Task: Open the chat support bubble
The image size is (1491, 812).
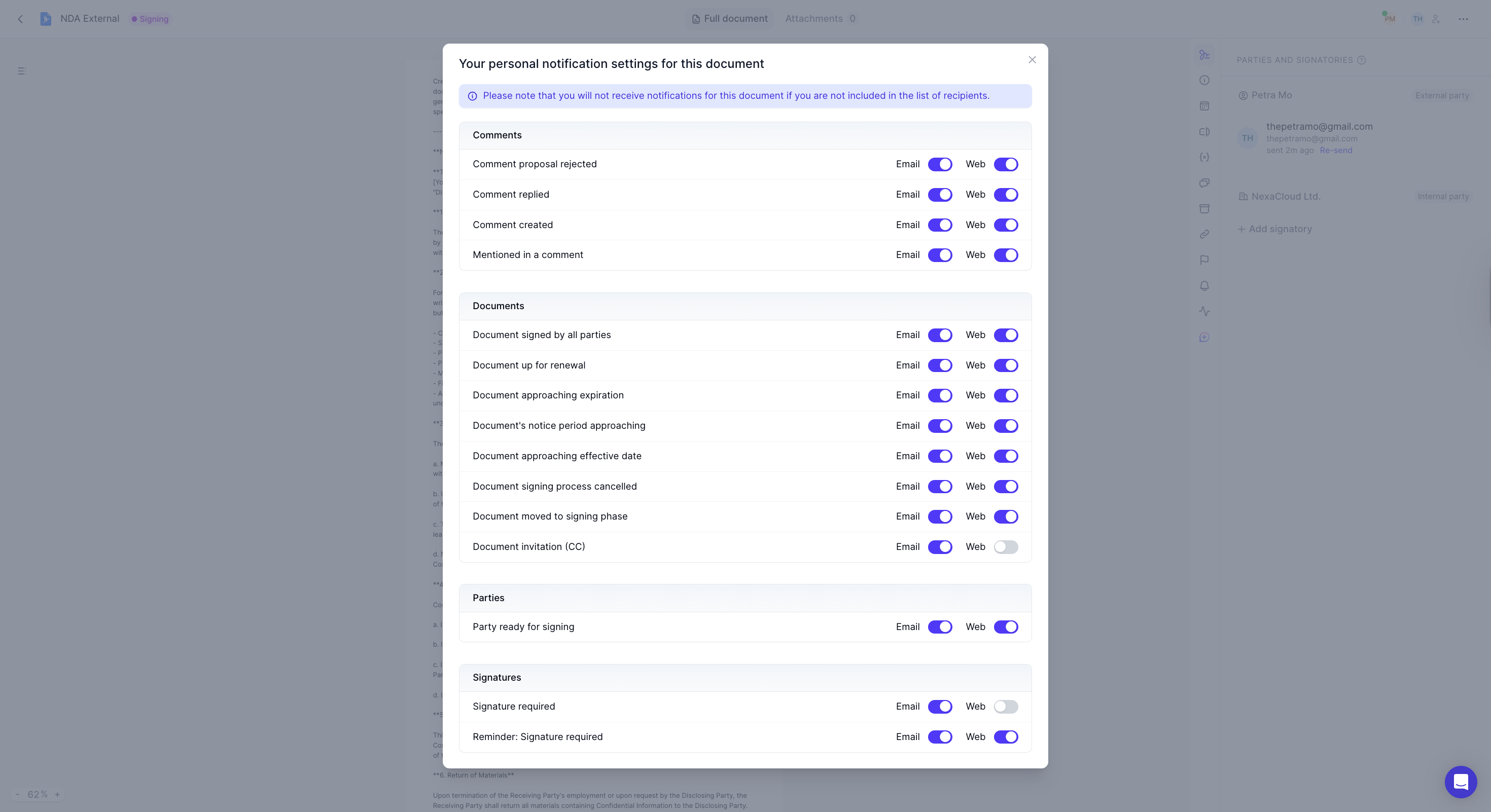Action: 1461,782
